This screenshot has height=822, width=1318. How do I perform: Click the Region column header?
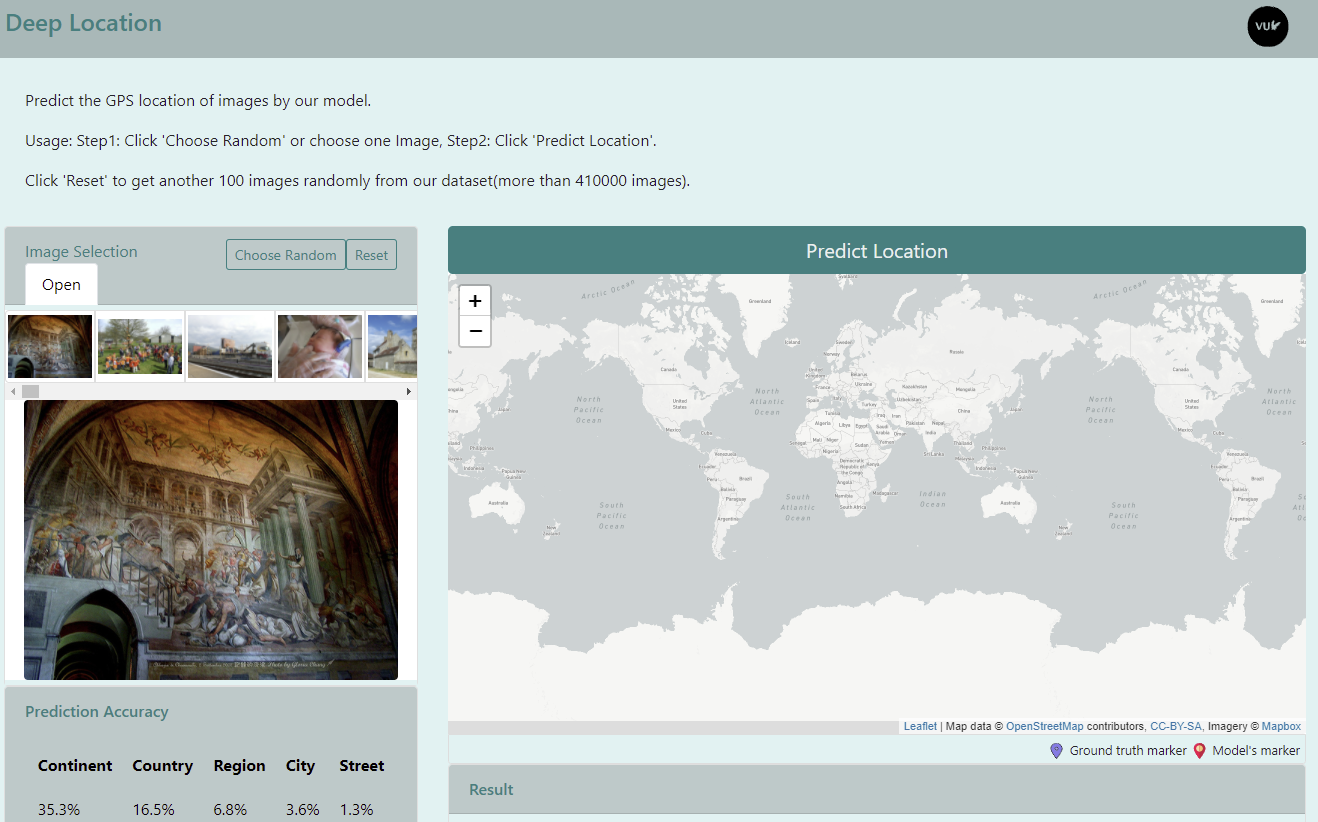(239, 766)
